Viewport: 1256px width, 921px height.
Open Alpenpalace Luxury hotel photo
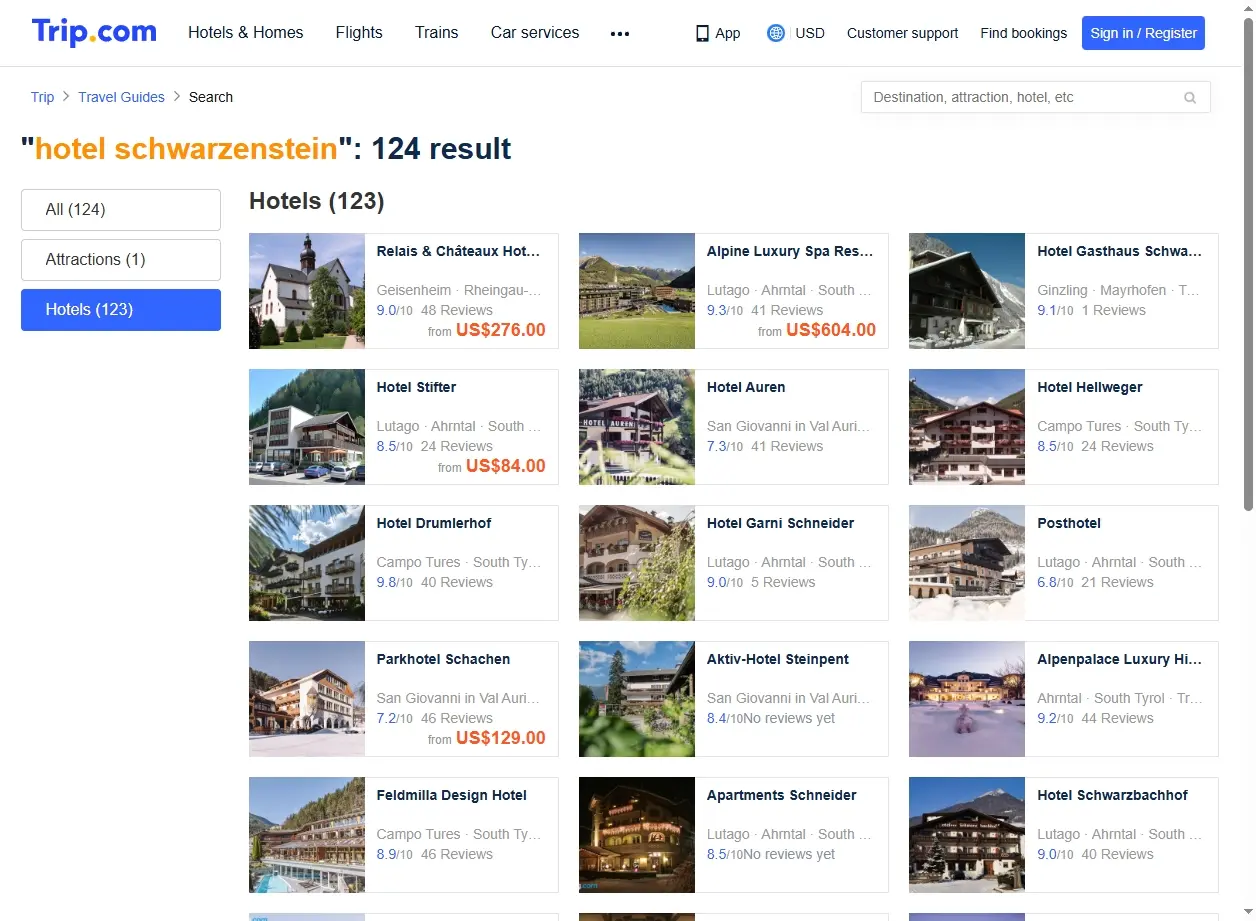pos(967,699)
